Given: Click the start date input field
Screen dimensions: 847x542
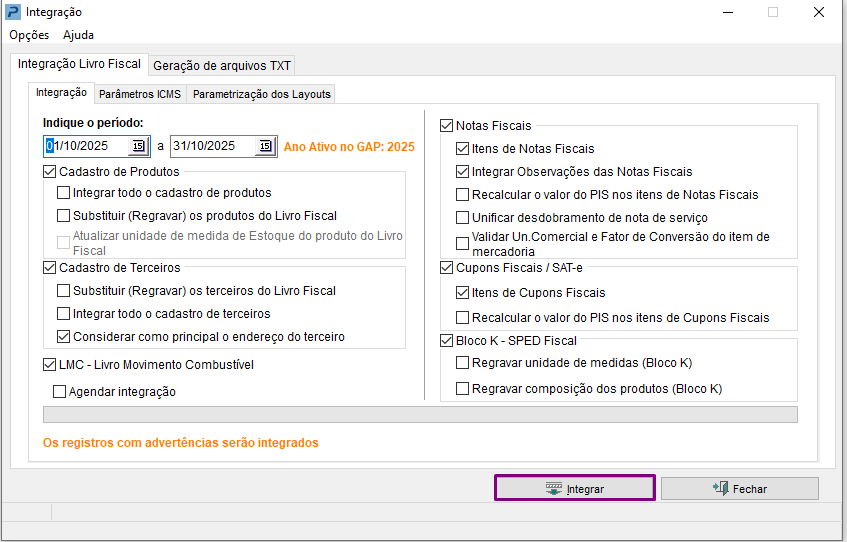Looking at the screenshot, I should click(86, 146).
